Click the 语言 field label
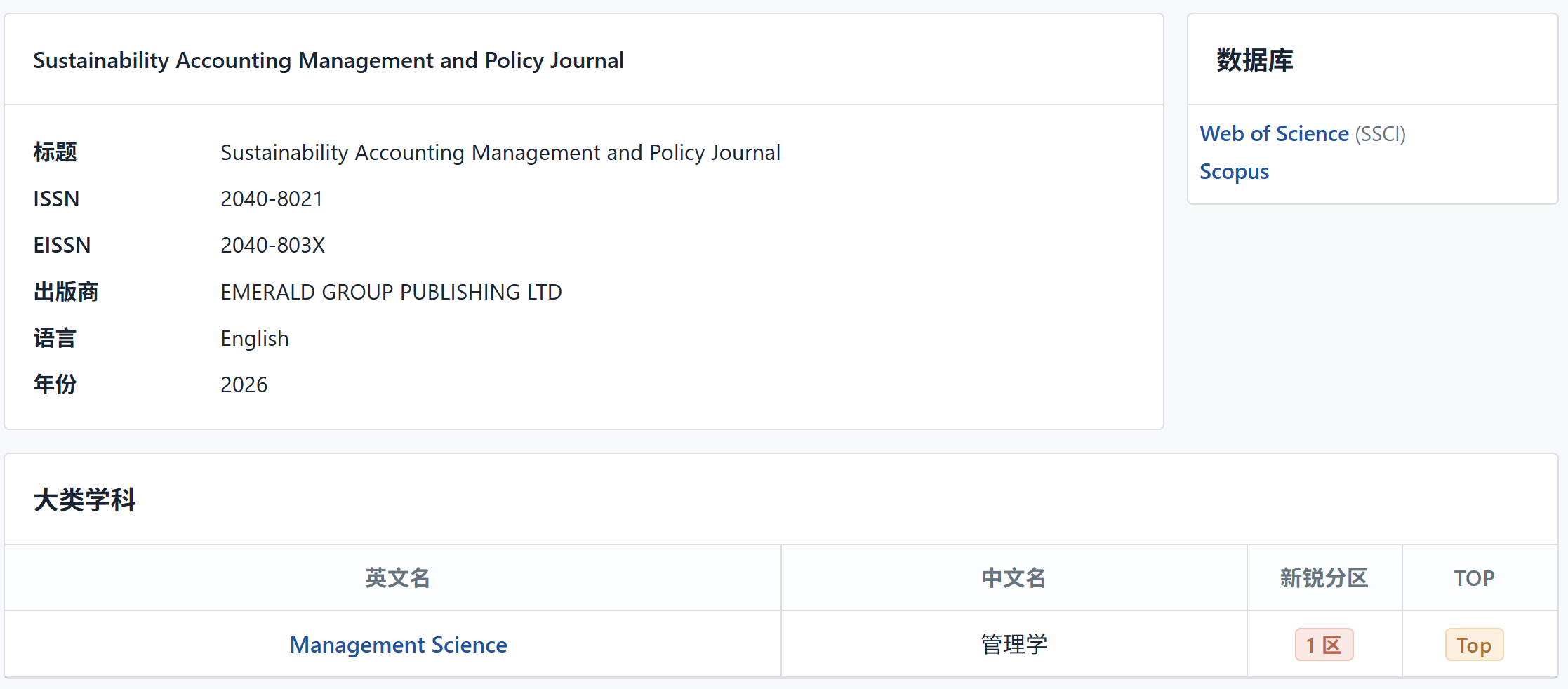The image size is (1568, 689). tap(55, 339)
